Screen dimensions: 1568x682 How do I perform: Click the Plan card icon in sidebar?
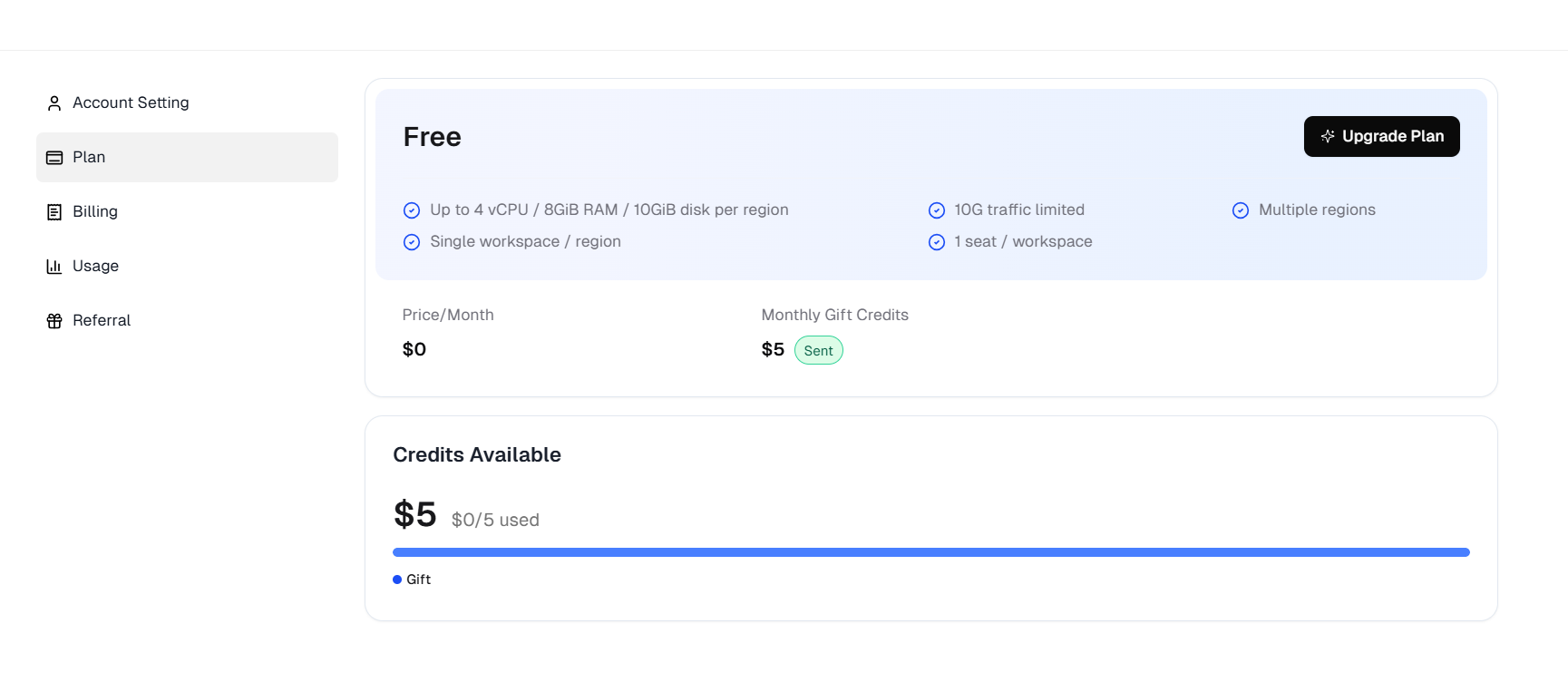click(54, 158)
